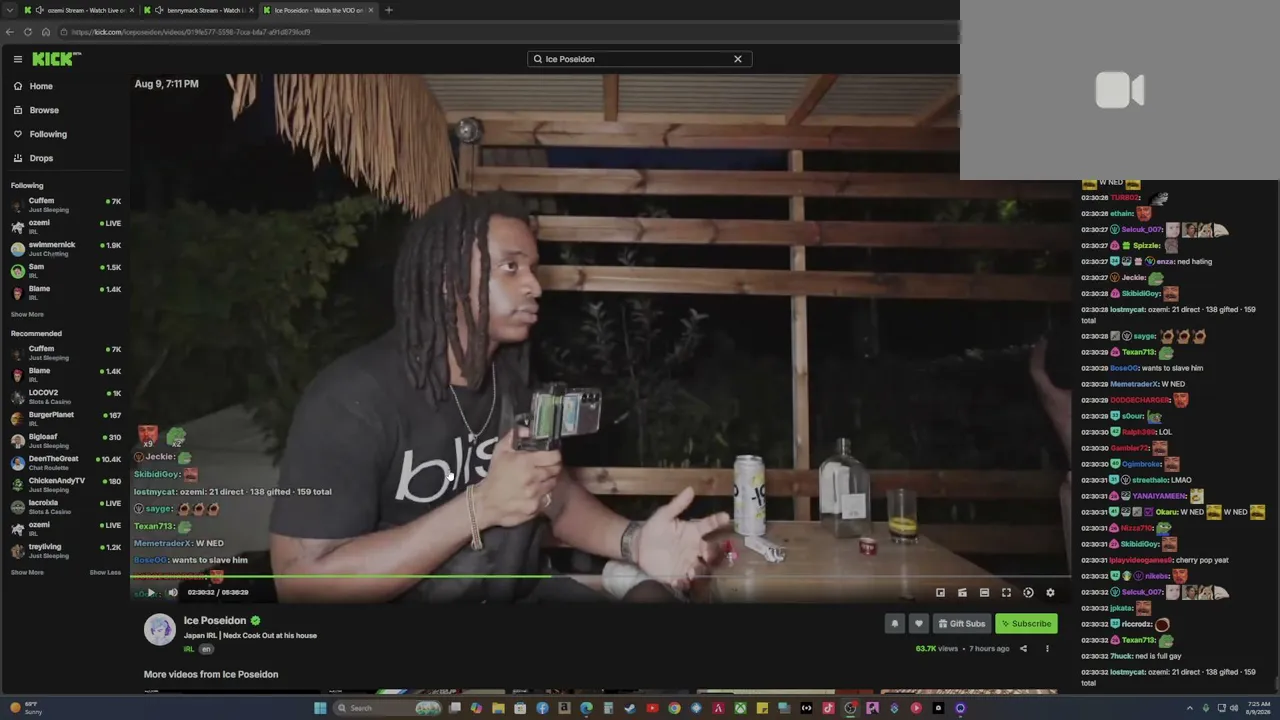The image size is (1280, 720).
Task: Open Cuffem channel under Following
Action: click(66, 205)
